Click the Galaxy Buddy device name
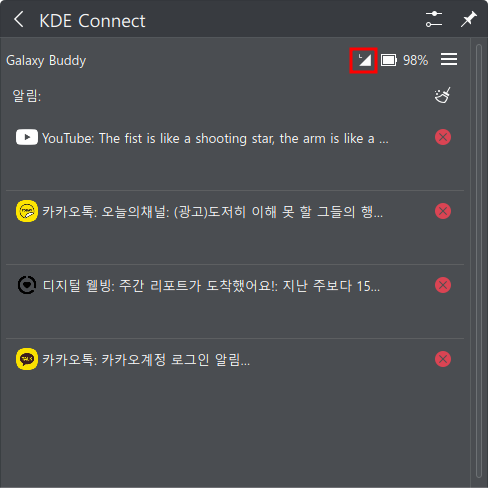Viewport: 488px width, 488px height. (x=46, y=61)
